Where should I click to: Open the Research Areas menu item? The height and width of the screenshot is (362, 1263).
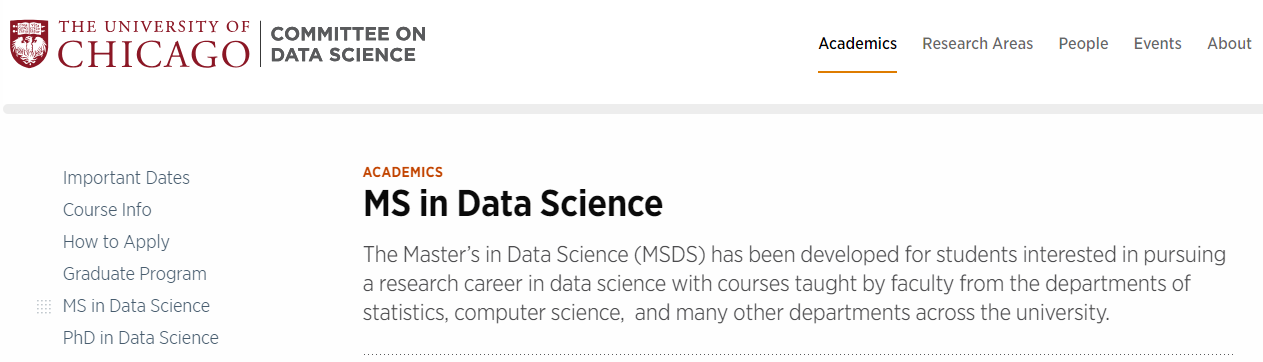[x=977, y=44]
